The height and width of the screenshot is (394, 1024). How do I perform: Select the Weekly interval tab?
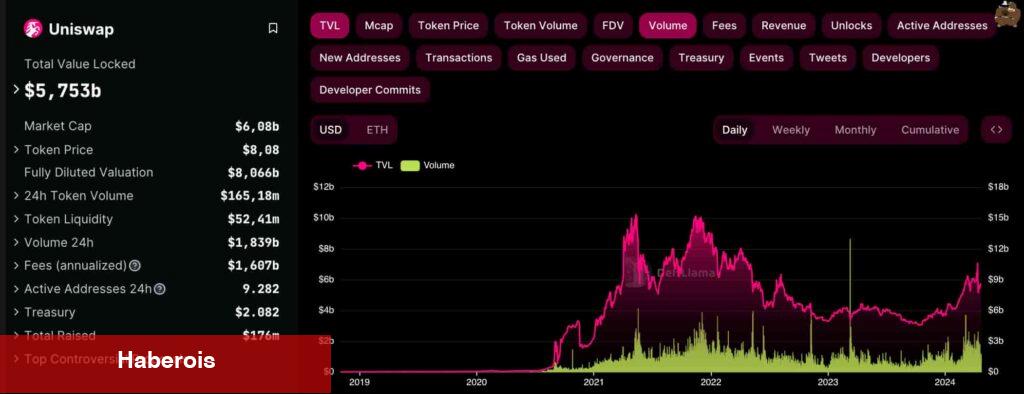[791, 129]
